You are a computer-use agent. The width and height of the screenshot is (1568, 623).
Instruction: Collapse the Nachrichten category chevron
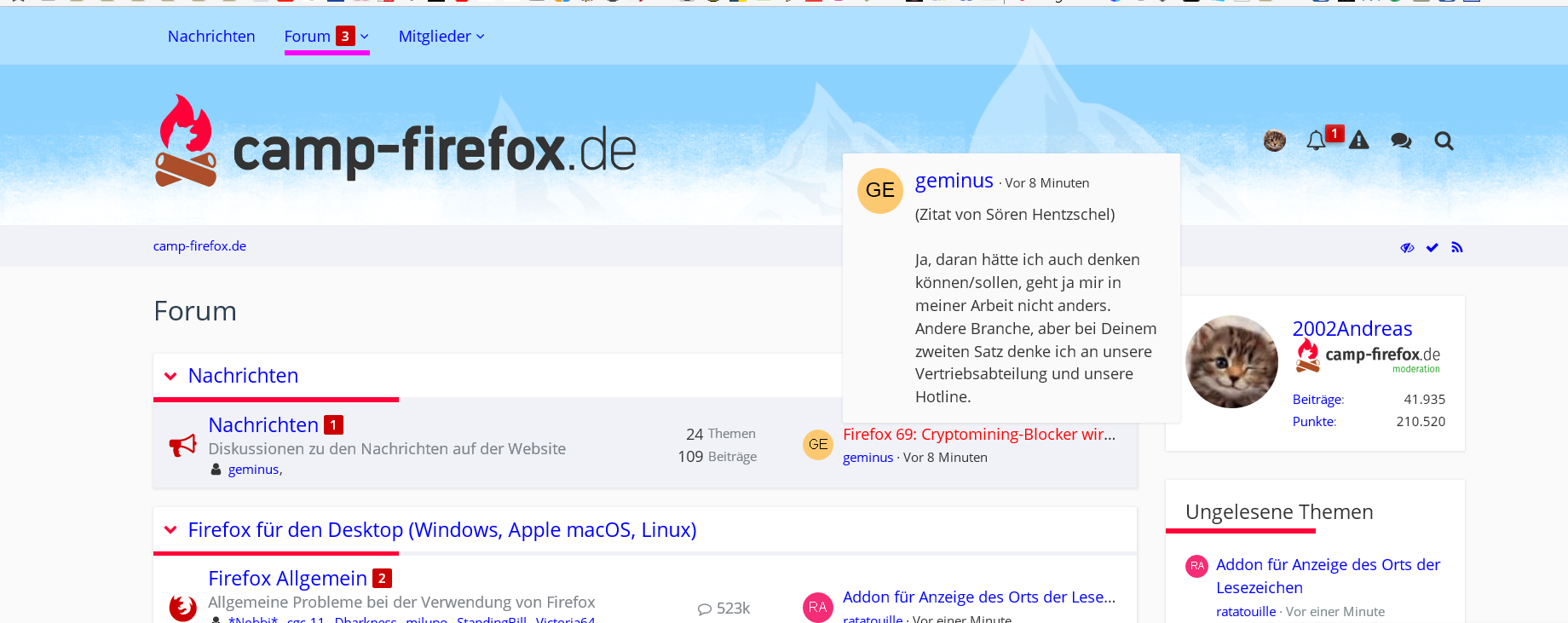click(x=170, y=376)
